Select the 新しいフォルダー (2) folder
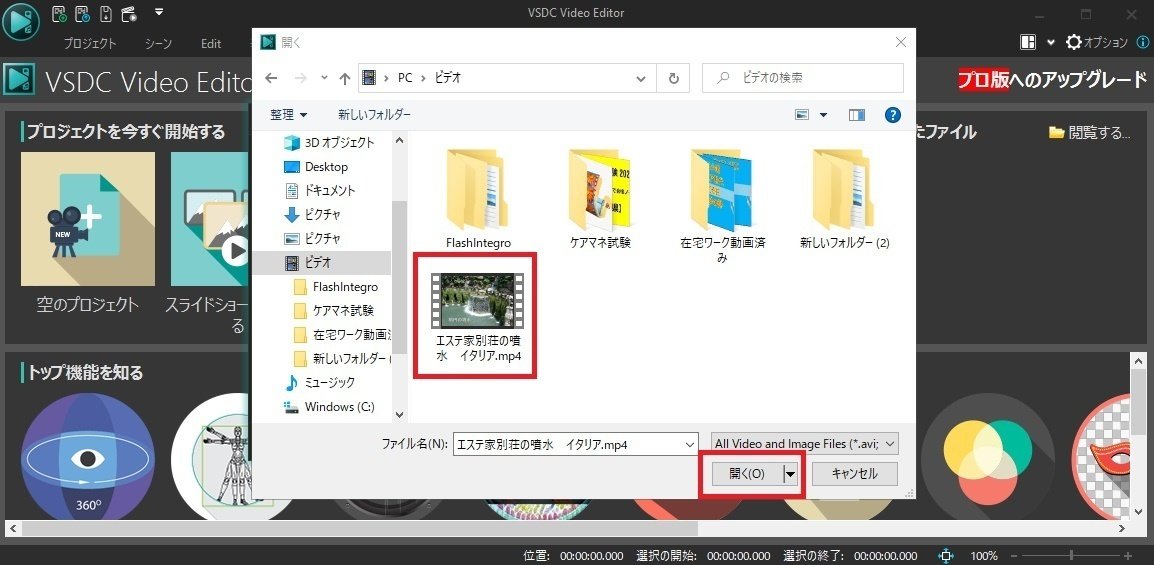This screenshot has width=1154, height=565. click(x=845, y=197)
